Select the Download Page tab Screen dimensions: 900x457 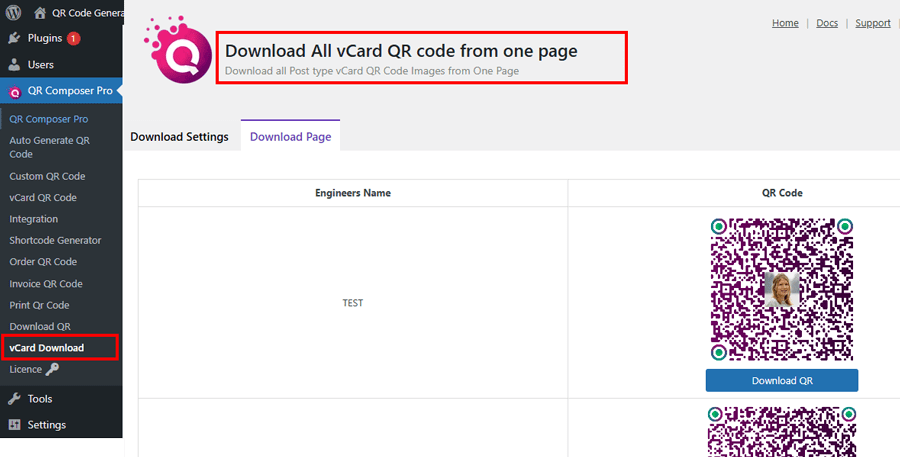click(x=290, y=136)
